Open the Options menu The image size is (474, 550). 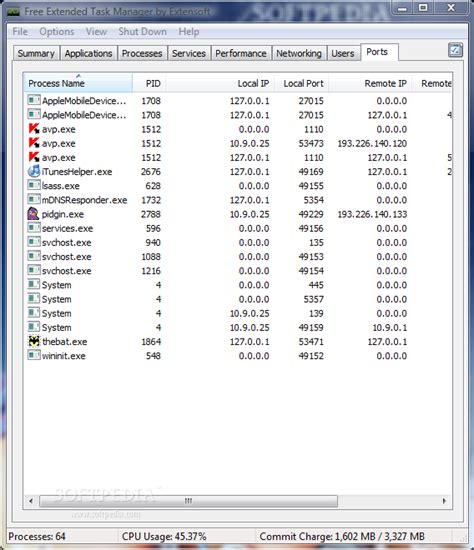tap(57, 32)
